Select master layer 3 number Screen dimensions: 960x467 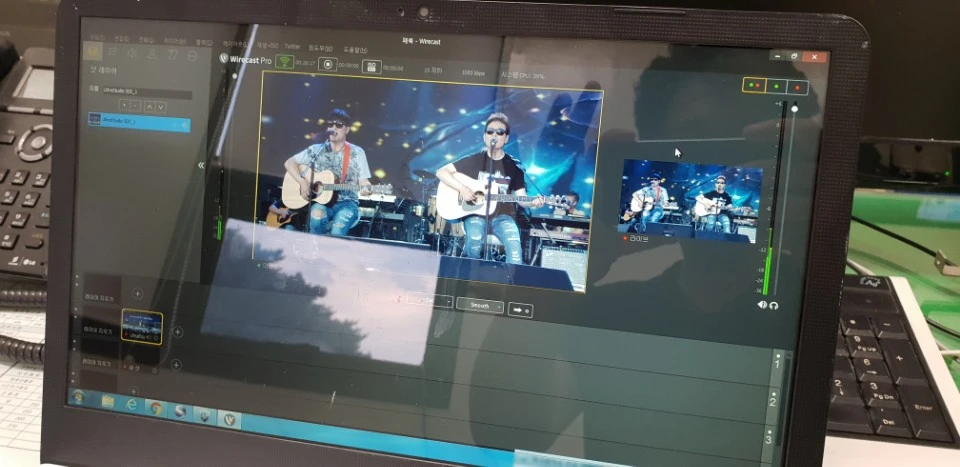click(x=769, y=439)
